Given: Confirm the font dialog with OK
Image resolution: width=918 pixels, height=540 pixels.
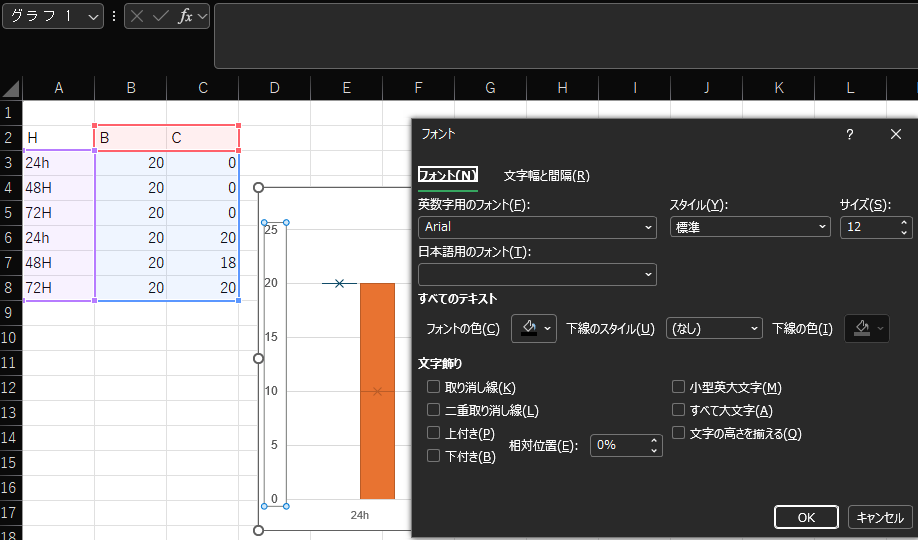Looking at the screenshot, I should point(806,517).
